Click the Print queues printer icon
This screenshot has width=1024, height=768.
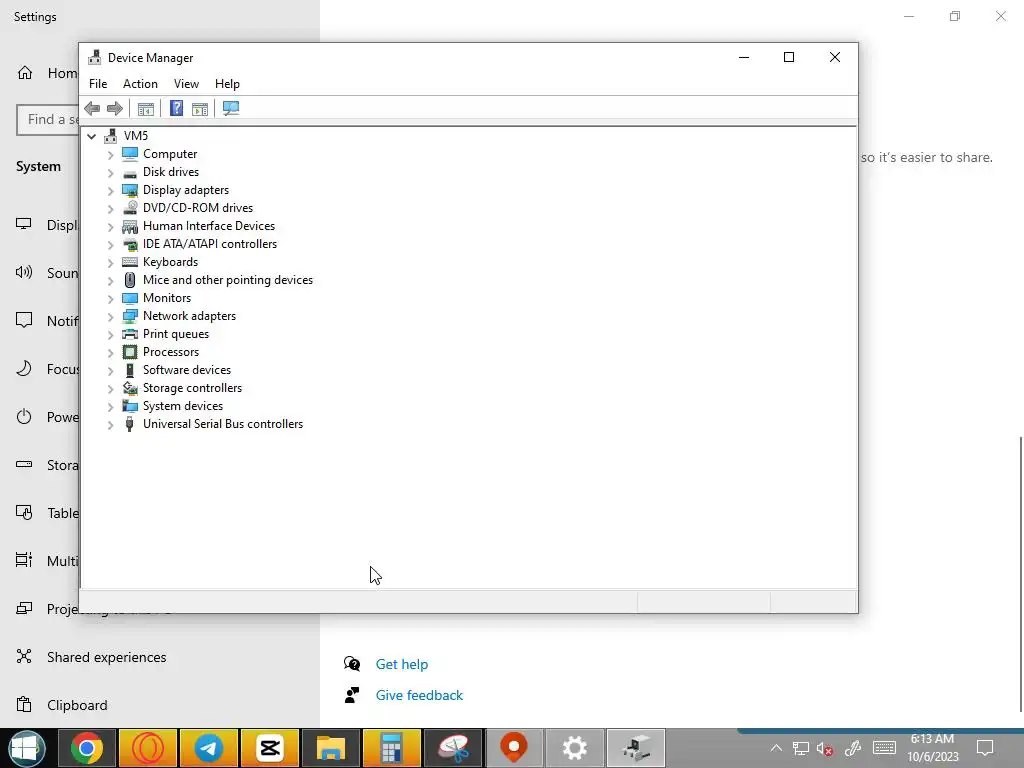click(130, 334)
